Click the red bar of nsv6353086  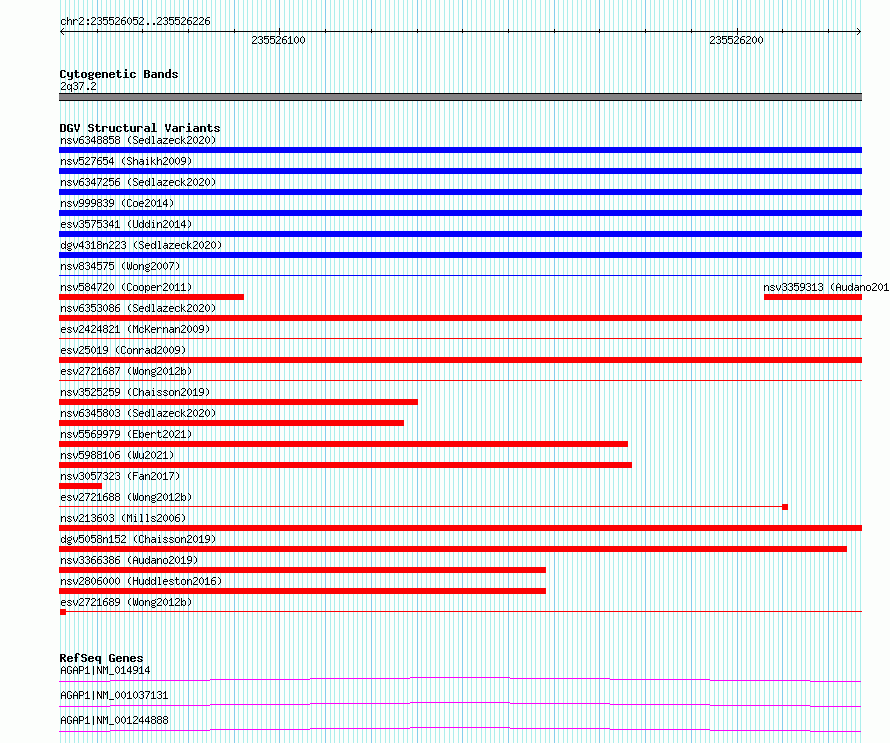(x=460, y=318)
